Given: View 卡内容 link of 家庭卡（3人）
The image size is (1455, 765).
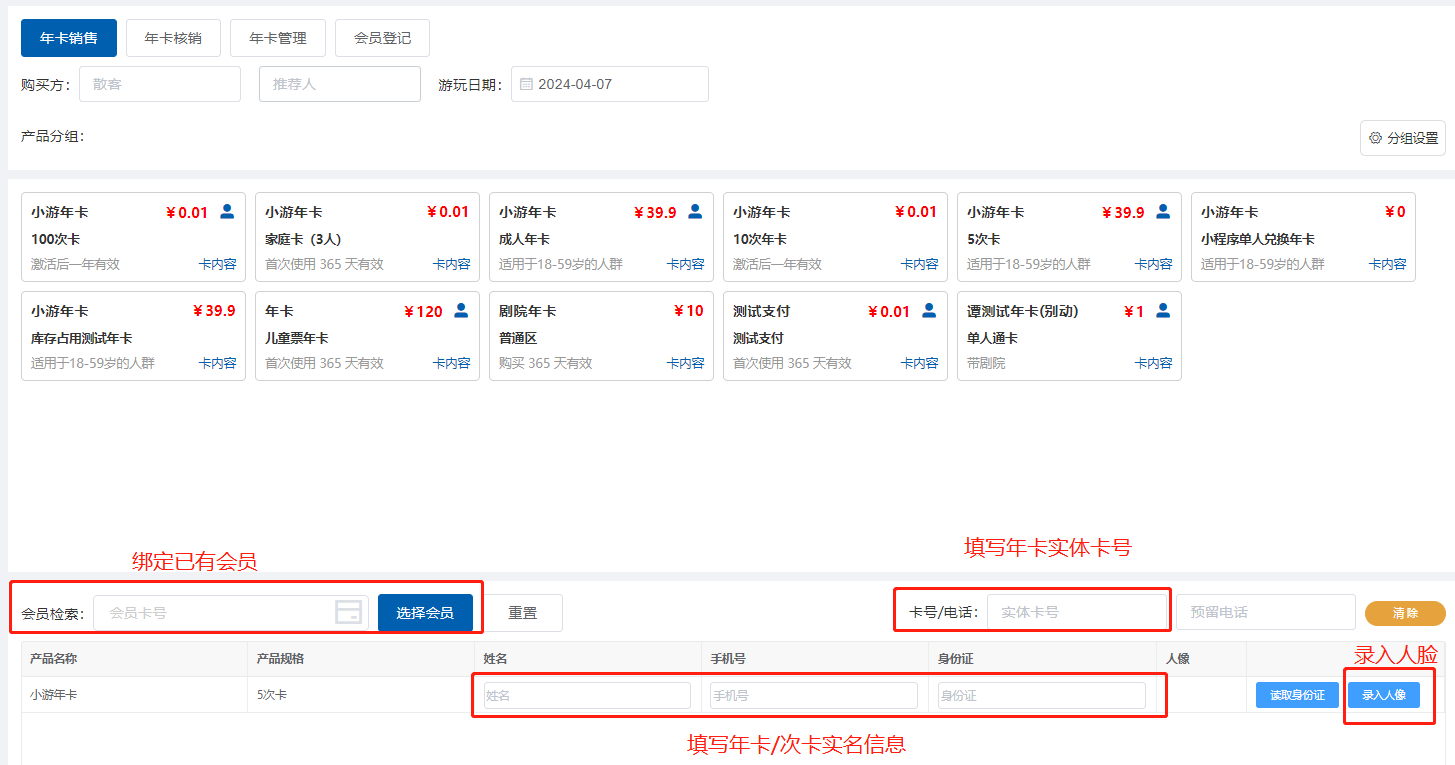Looking at the screenshot, I should coord(451,264).
